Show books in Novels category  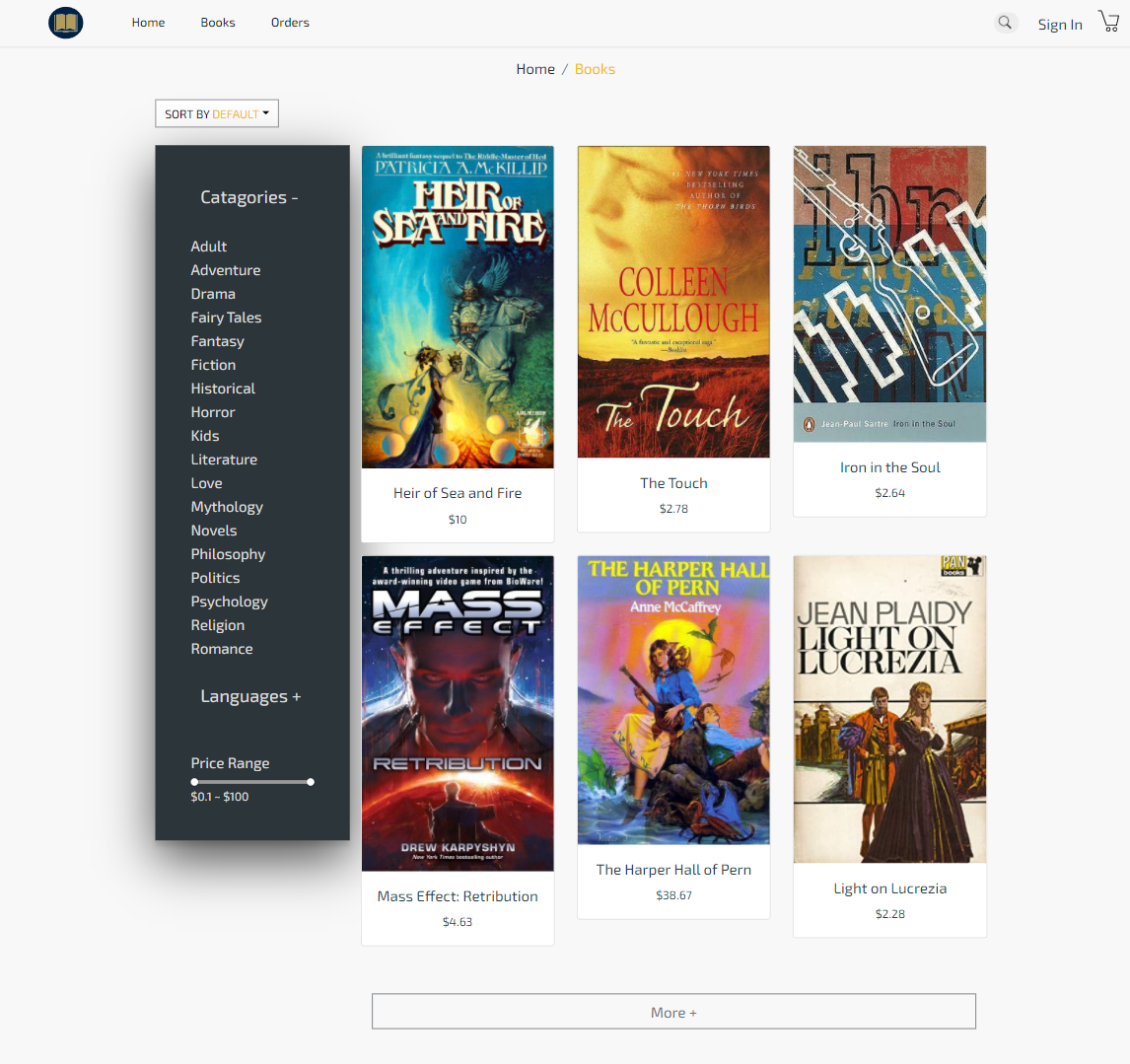213,531
